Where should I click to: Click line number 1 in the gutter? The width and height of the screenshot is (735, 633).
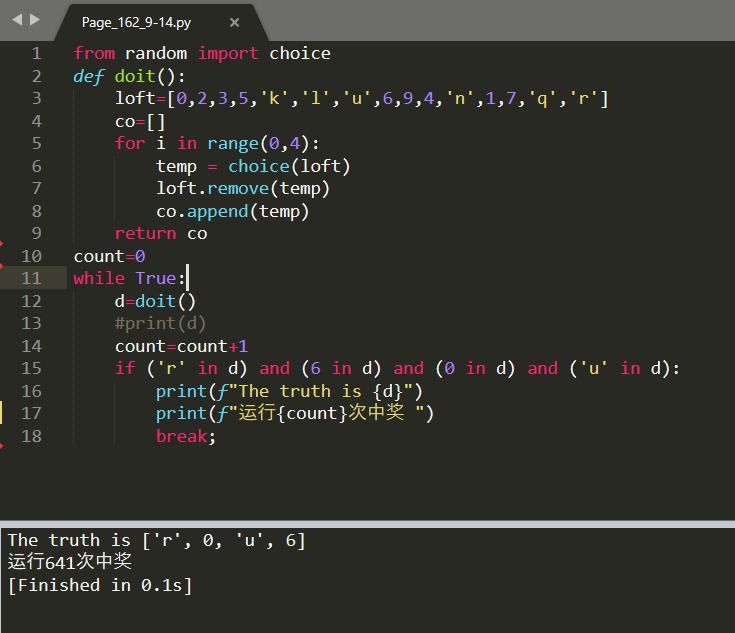[x=37, y=53]
